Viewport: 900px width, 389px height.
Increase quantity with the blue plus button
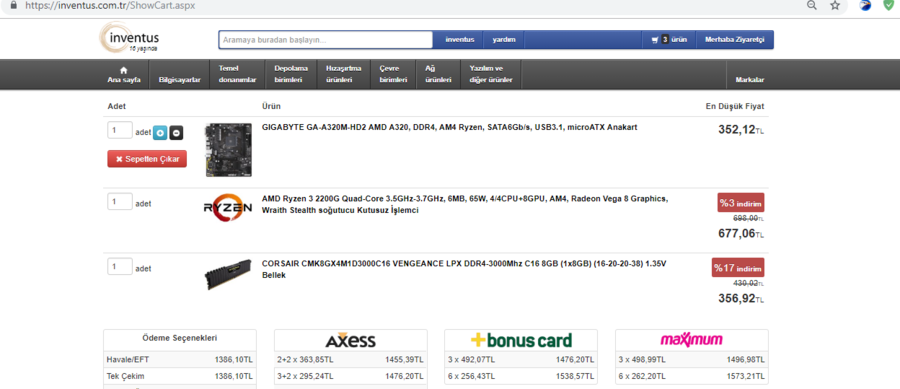(x=160, y=133)
